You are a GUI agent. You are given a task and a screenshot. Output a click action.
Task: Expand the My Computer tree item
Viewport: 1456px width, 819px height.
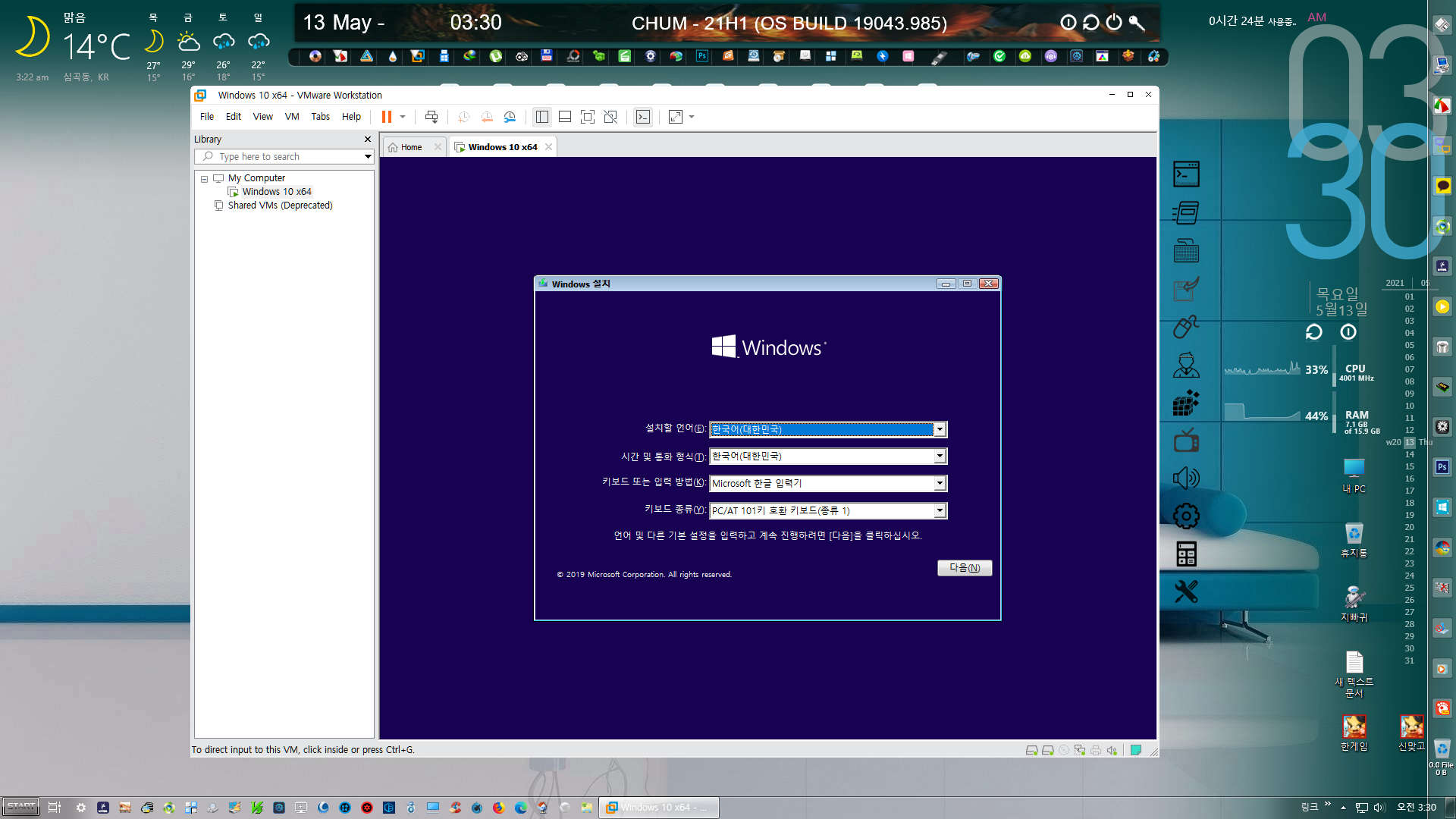204,178
